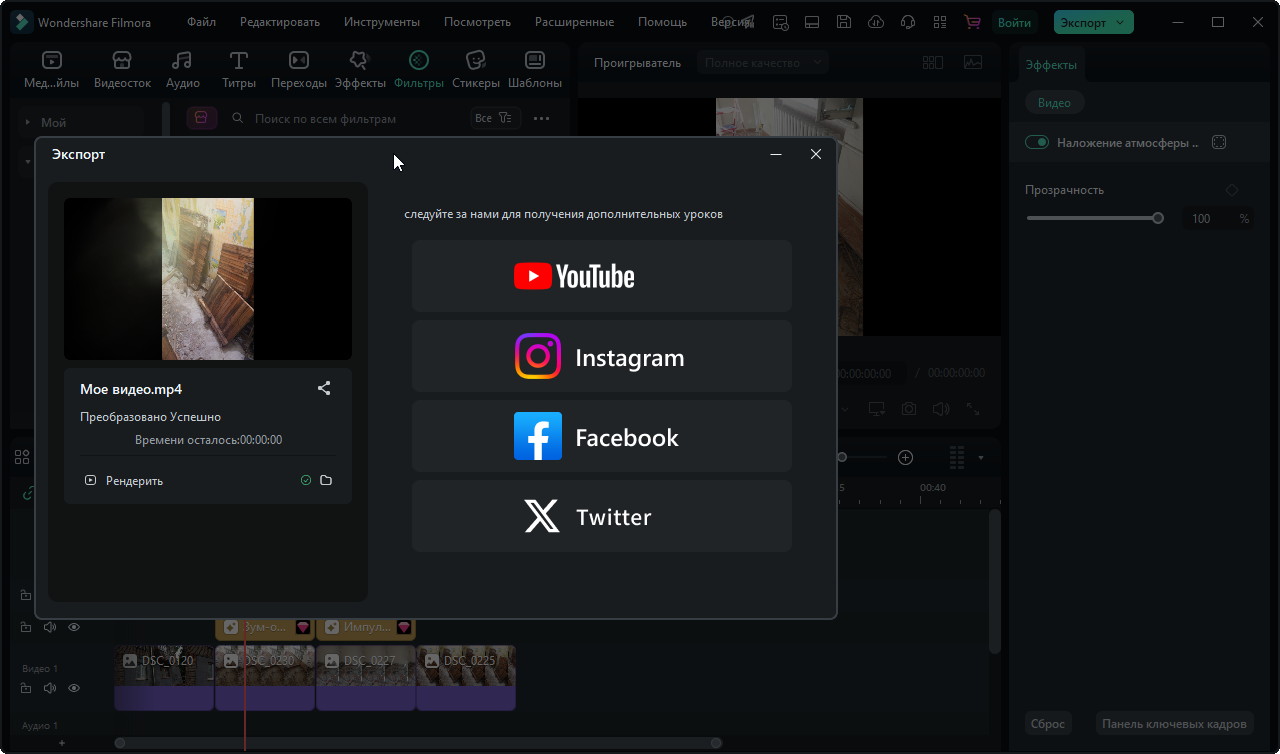Open the Посмотреть menu
The height and width of the screenshot is (754, 1280).
[x=477, y=22]
